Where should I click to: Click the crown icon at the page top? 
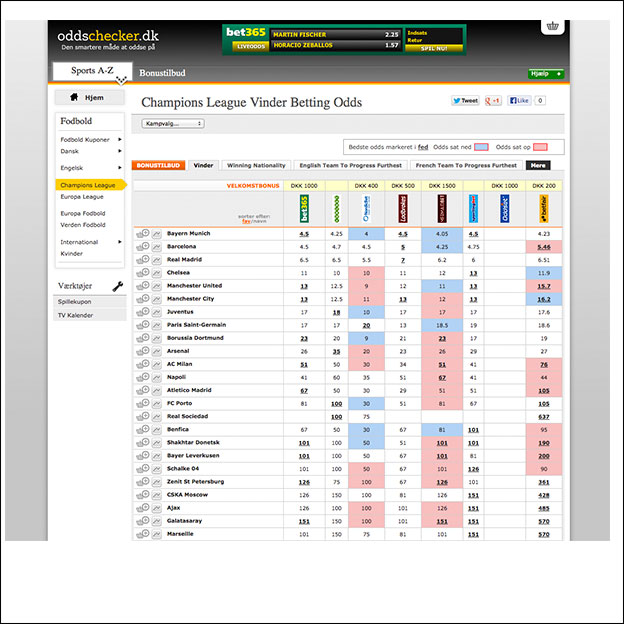[x=552, y=27]
